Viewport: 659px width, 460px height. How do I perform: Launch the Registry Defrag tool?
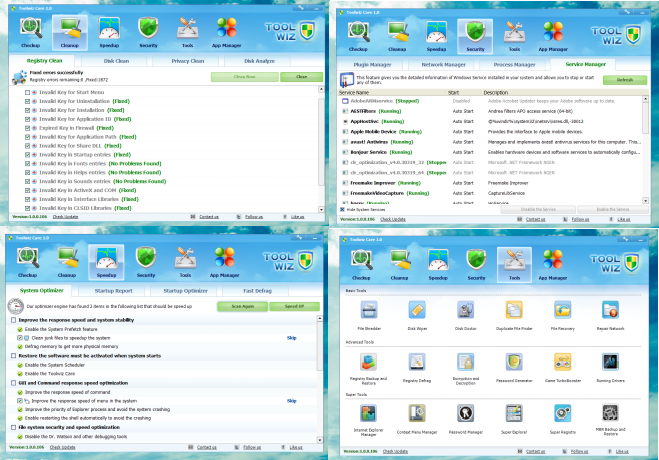pos(417,362)
